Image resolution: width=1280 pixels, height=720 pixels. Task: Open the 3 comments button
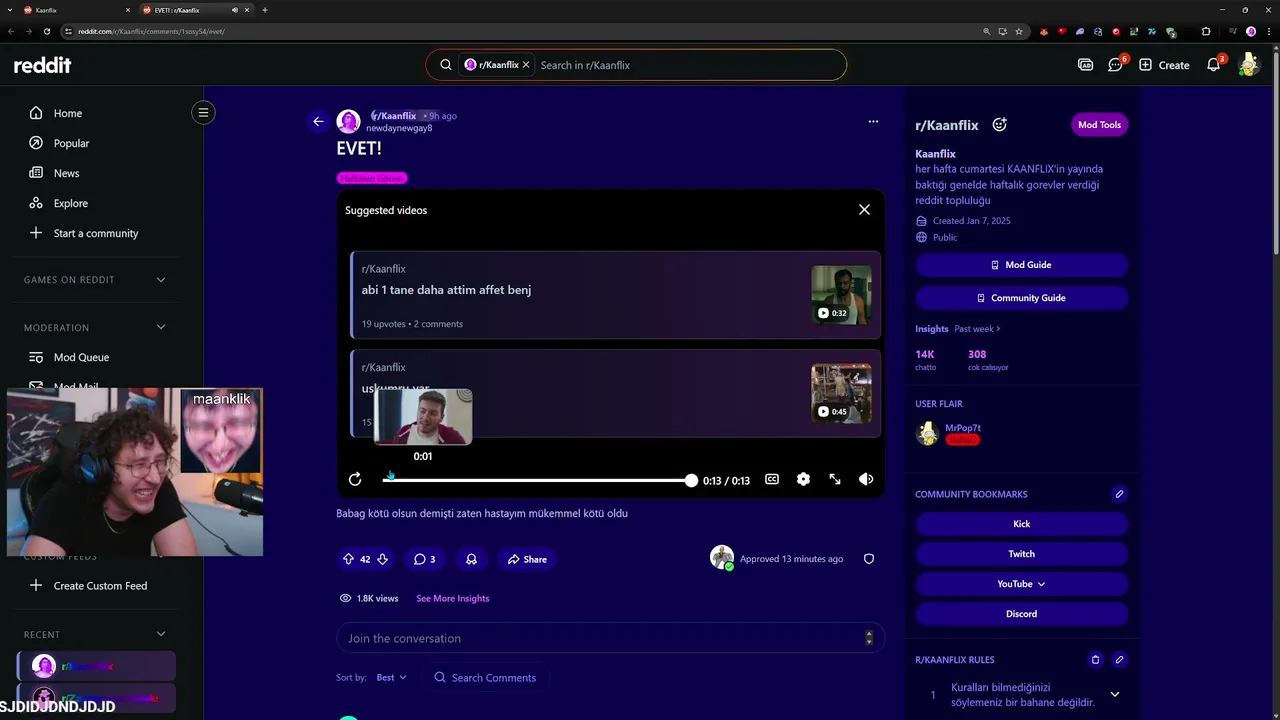click(424, 559)
